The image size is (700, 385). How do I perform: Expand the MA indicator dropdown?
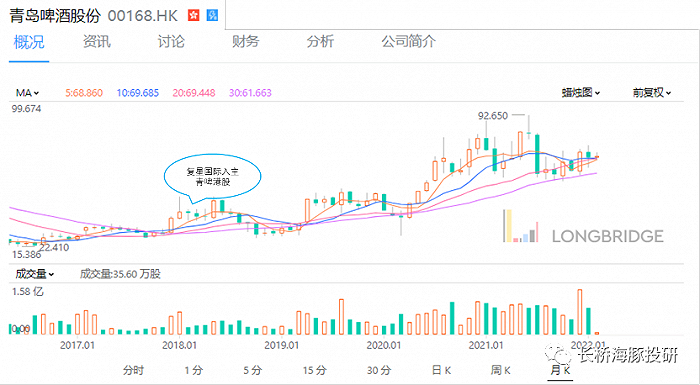tap(28, 93)
